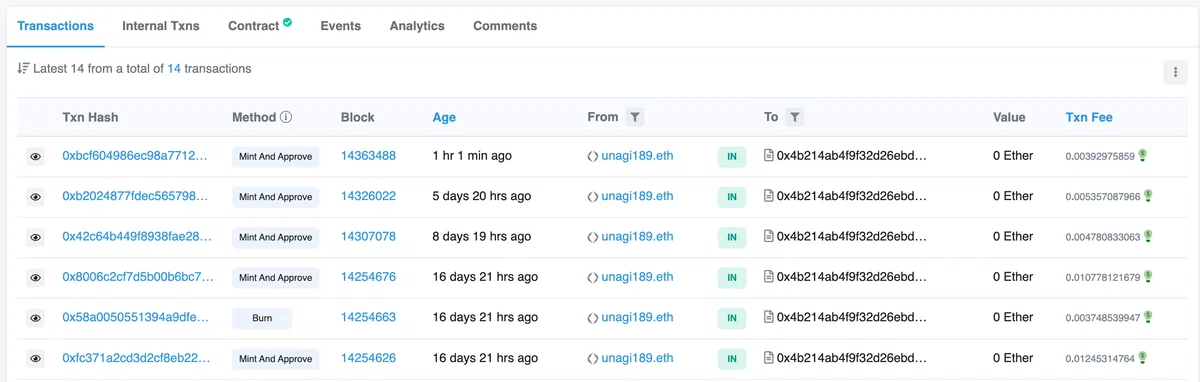
Task: Open transaction hash 0x58a0050551394a9dfe
Action: point(137,317)
